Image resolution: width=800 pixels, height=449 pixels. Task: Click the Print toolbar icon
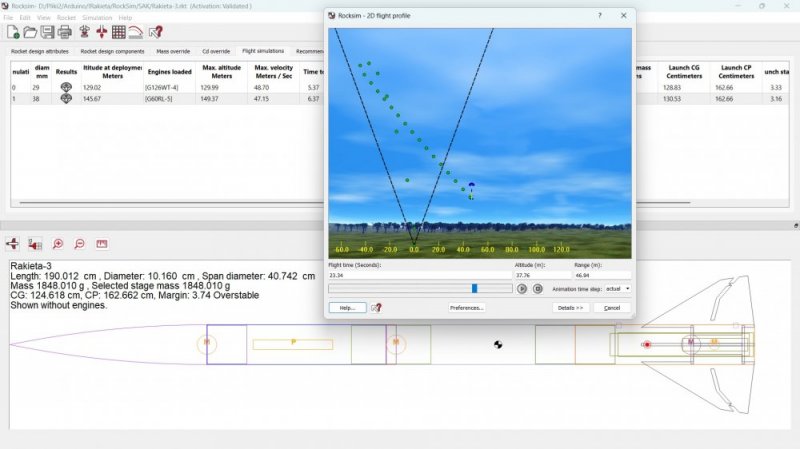click(65, 32)
